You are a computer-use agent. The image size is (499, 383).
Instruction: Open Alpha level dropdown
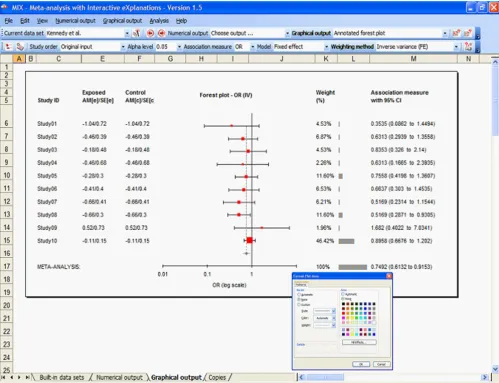[x=179, y=47]
